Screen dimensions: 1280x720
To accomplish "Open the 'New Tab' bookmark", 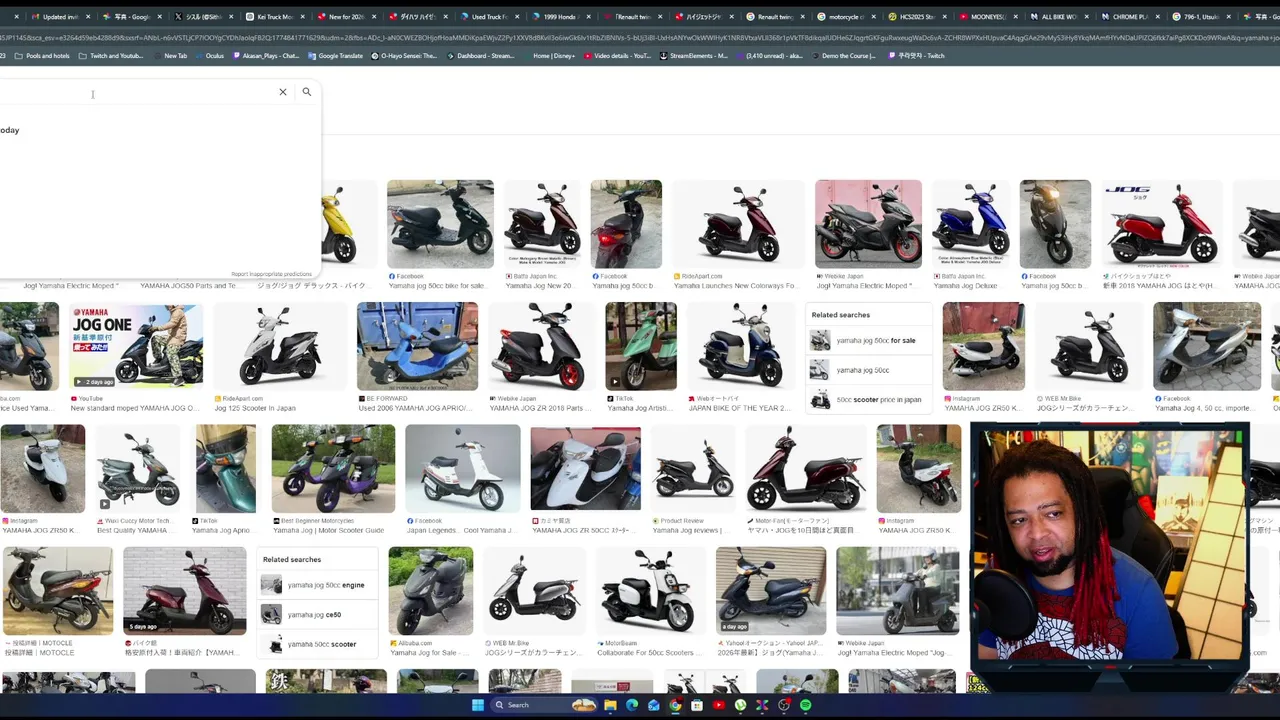I will [170, 56].
